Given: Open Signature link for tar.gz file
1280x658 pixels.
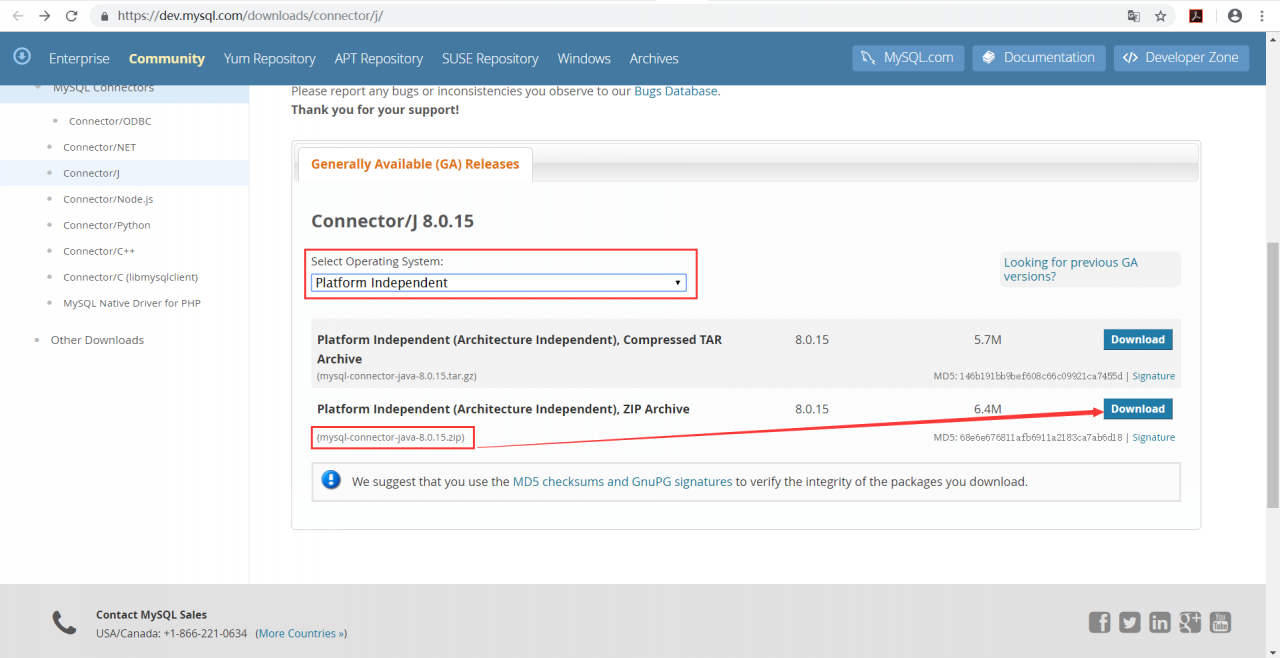Looking at the screenshot, I should [1154, 376].
